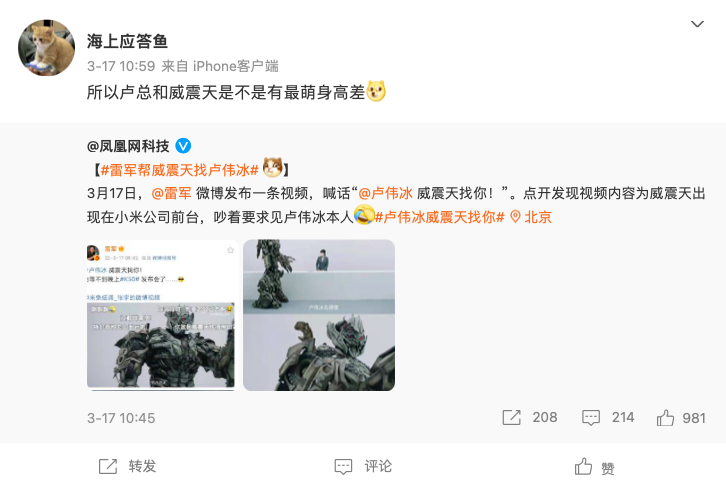
Task: Open hashtag #雷军帮威震天找卢伟冰#
Action: [x=179, y=170]
